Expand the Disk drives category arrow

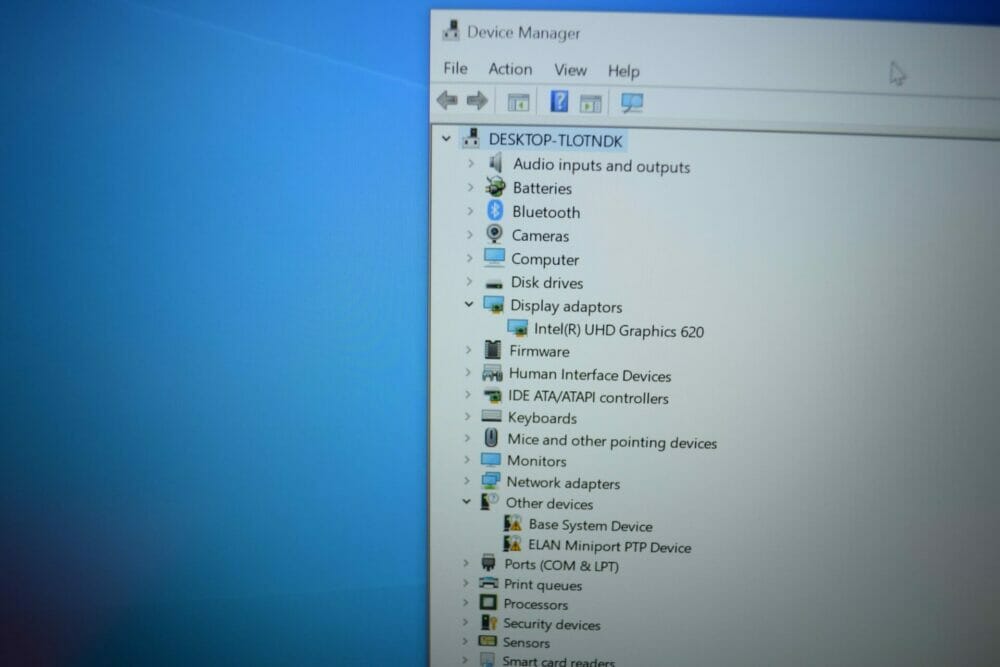[469, 281]
